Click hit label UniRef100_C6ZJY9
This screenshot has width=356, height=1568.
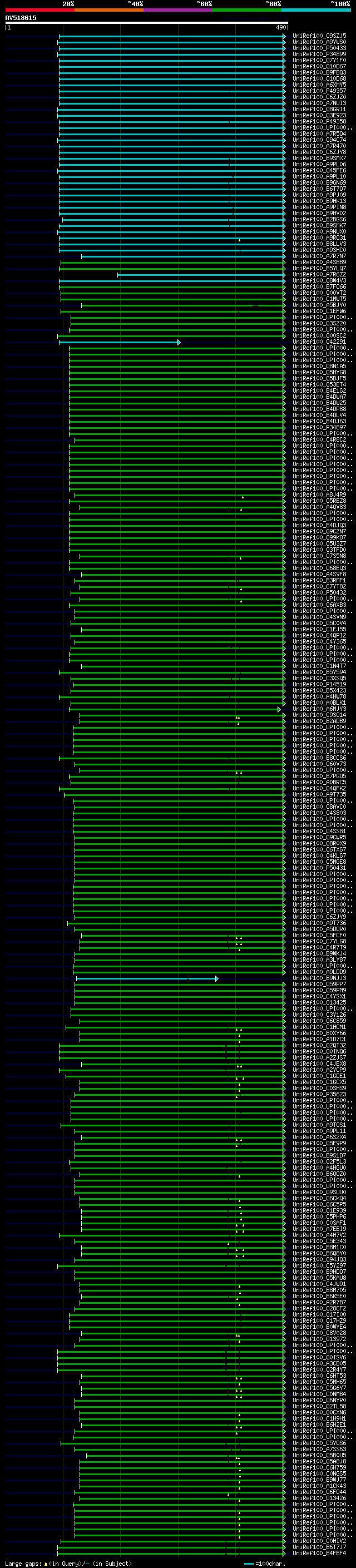coord(319,917)
